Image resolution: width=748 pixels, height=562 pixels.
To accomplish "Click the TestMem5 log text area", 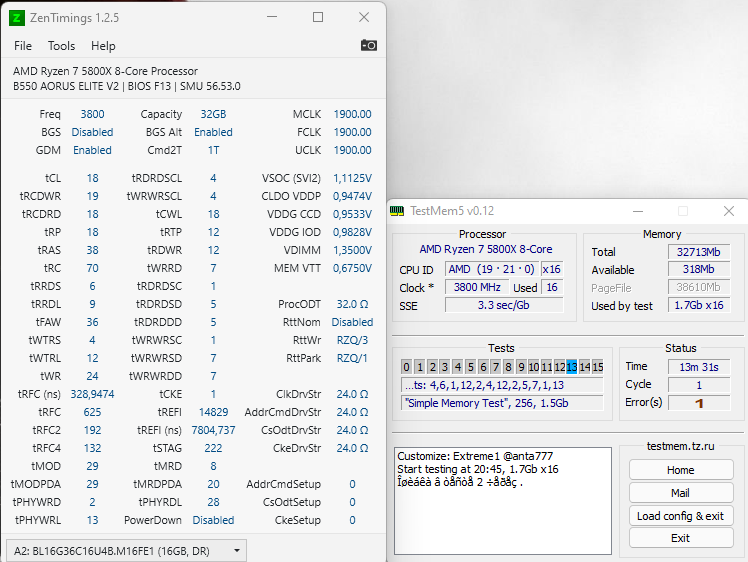I will [x=503, y=501].
